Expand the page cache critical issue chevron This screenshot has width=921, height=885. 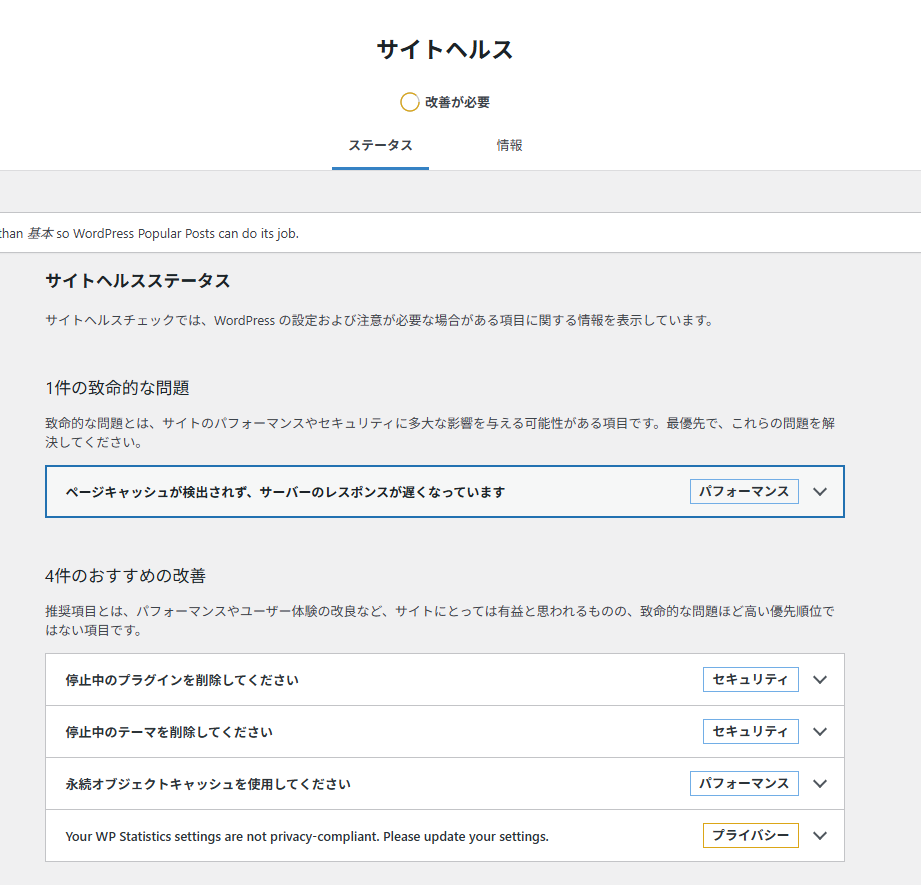click(820, 492)
